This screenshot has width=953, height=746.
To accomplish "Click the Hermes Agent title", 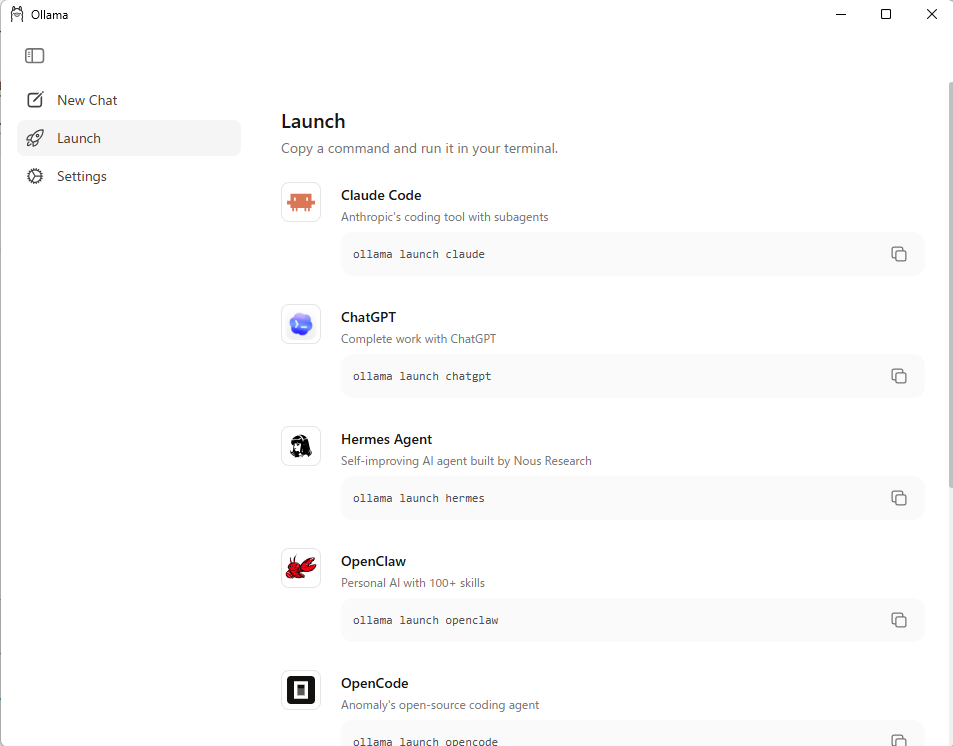I will (387, 440).
